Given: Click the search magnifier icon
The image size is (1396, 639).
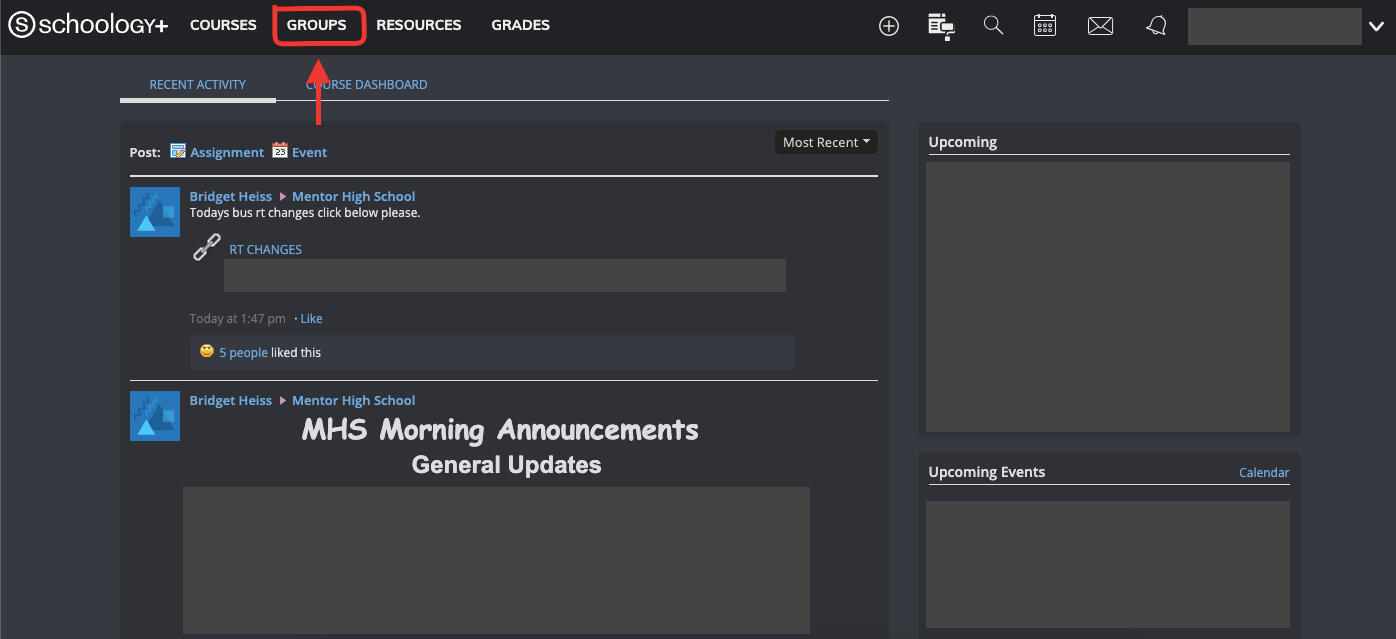Looking at the screenshot, I should coord(993,26).
